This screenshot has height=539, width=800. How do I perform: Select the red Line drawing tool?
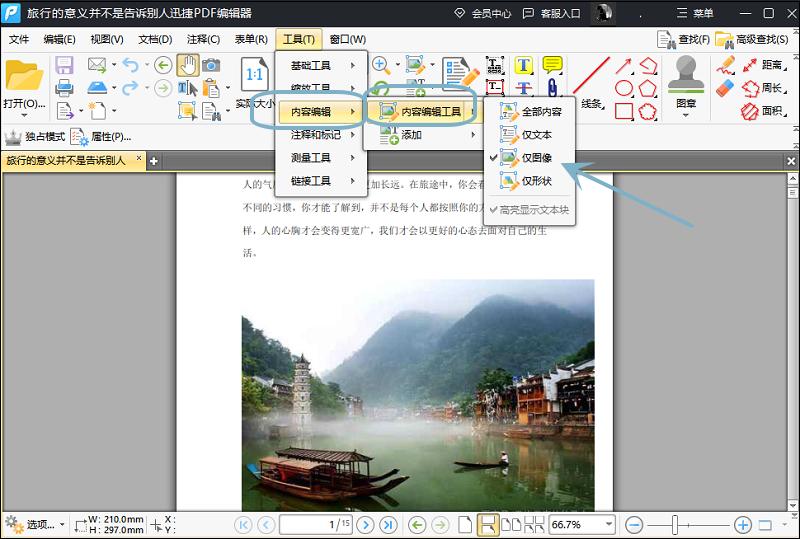pyautogui.click(x=591, y=76)
